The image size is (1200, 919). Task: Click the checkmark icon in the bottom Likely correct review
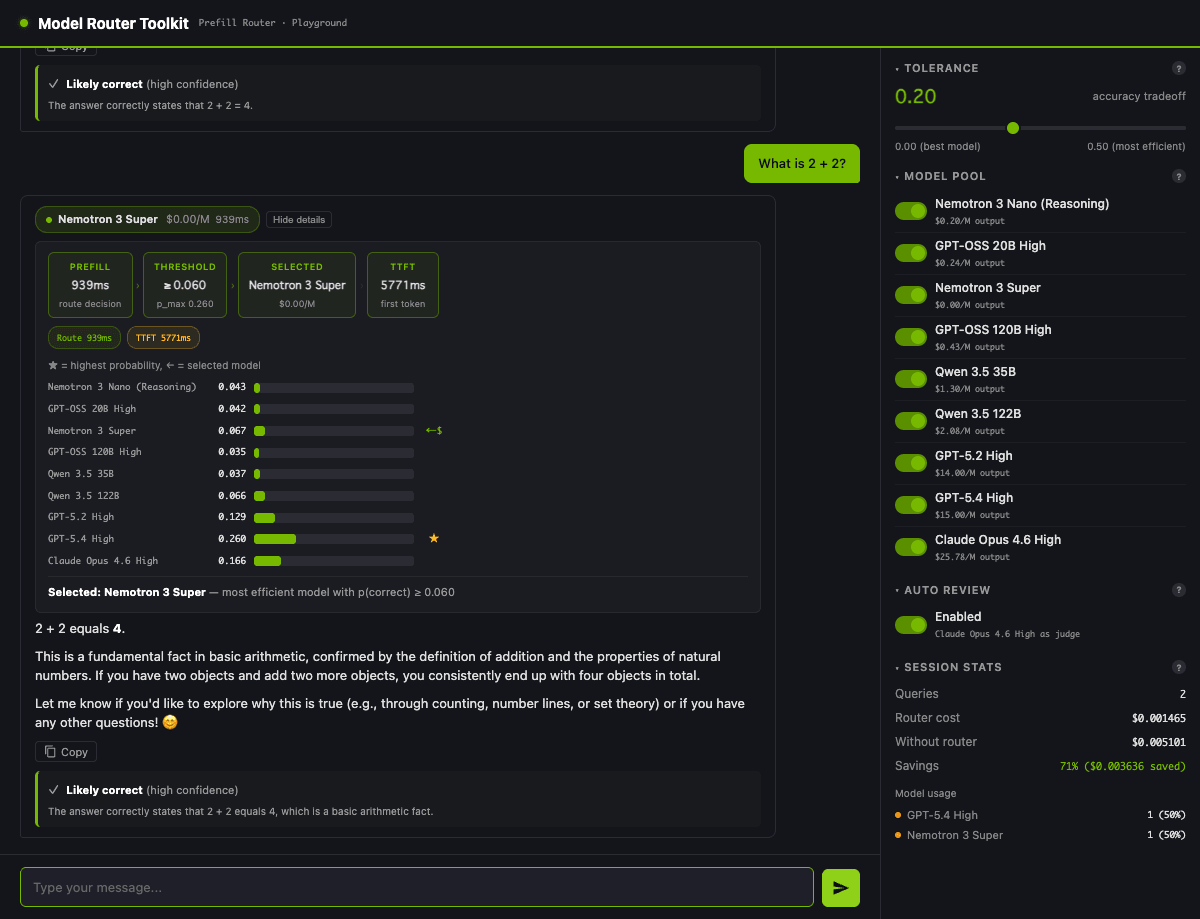54,790
